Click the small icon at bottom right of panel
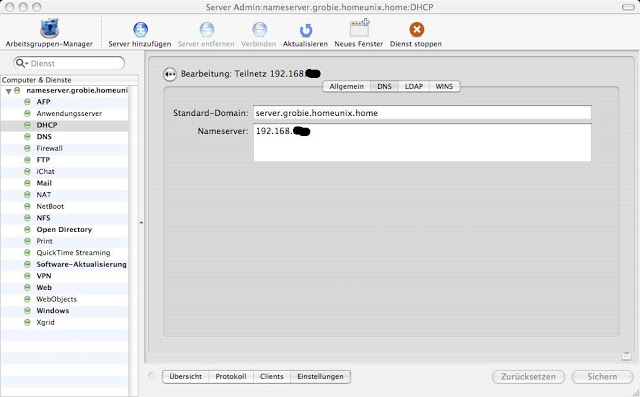The image size is (640, 397). click(626, 356)
